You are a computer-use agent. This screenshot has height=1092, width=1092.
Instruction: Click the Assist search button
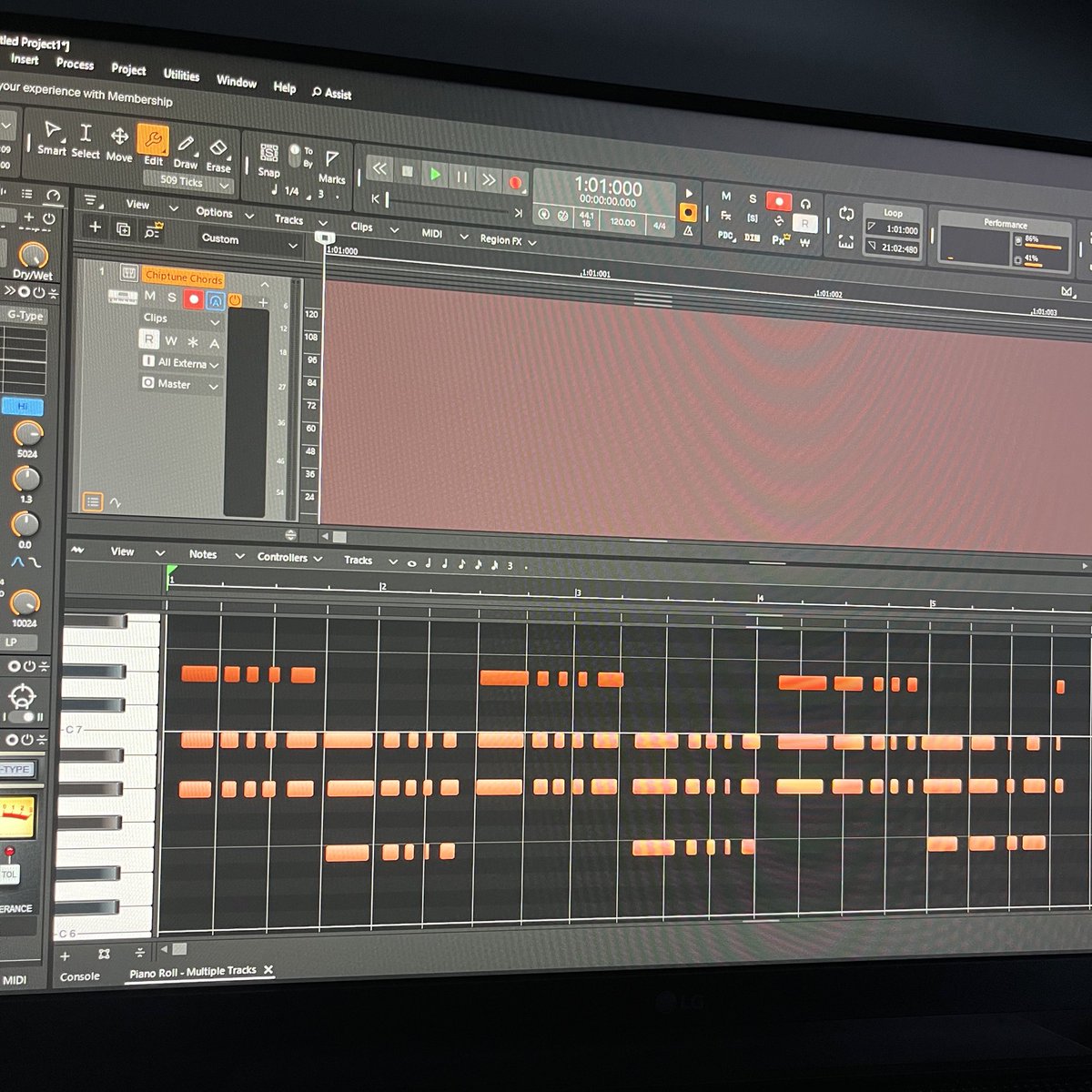click(331, 93)
